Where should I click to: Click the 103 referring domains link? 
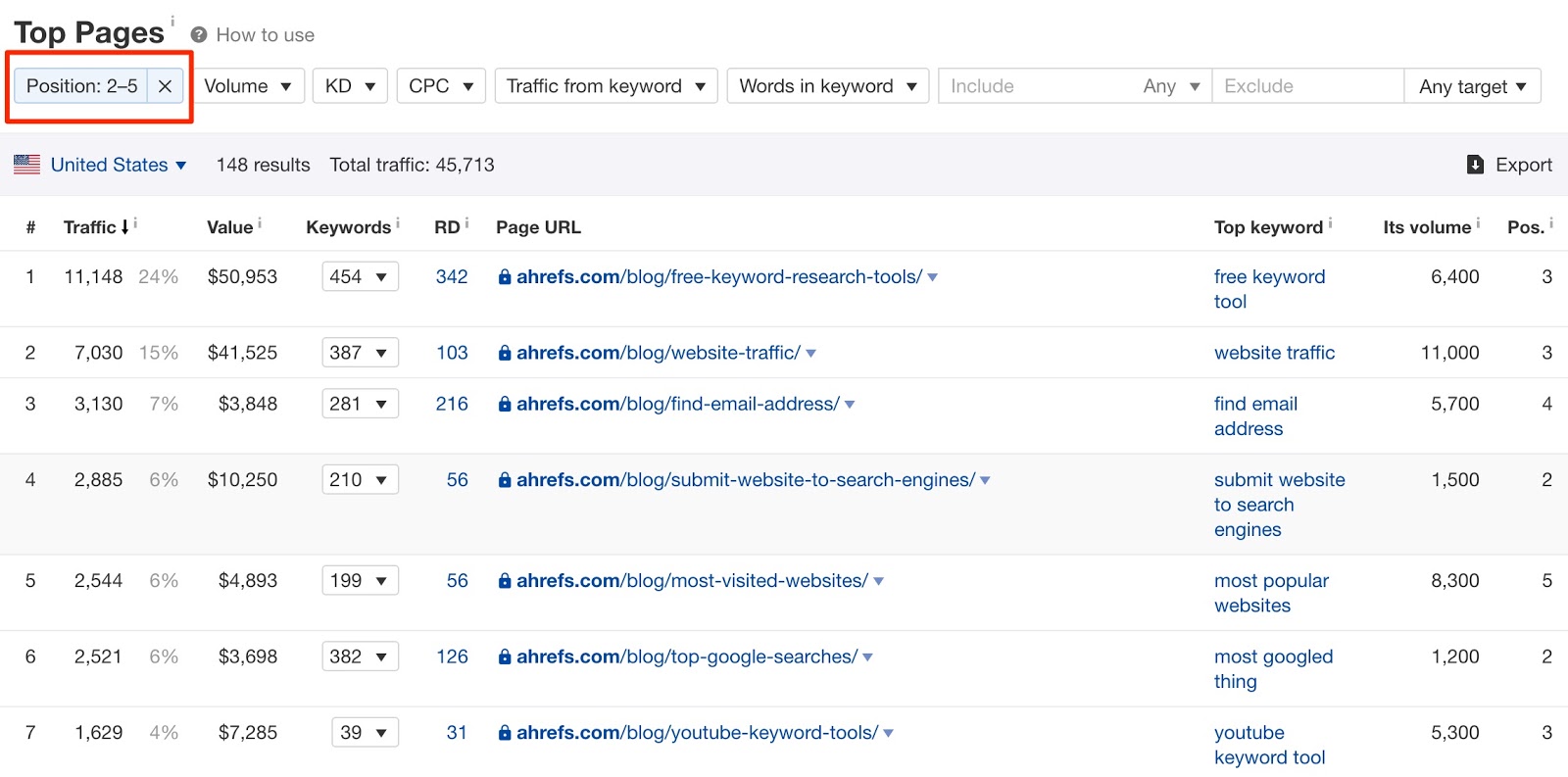(x=452, y=353)
